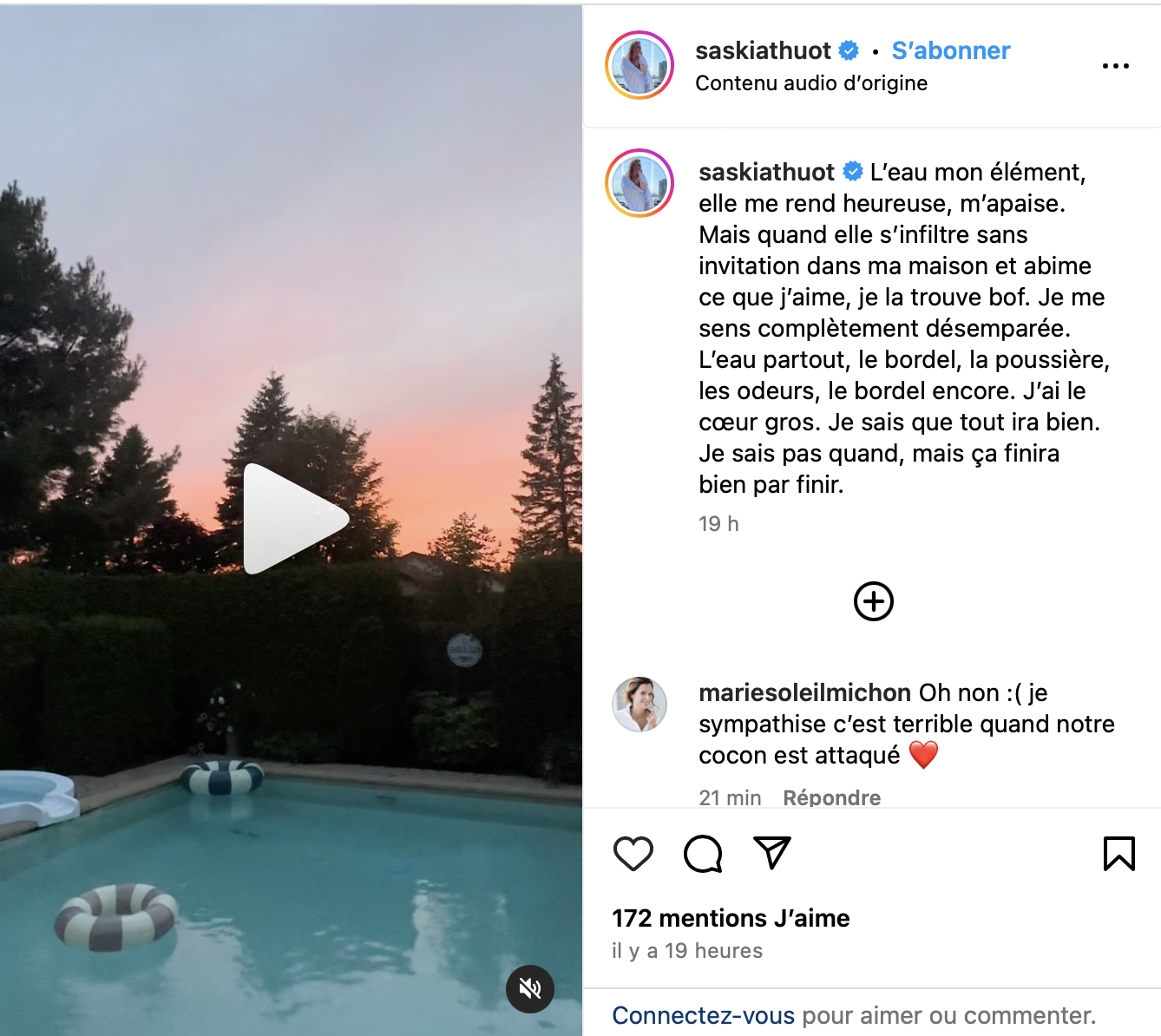Share the post via paper plane icon
Screen dimensions: 1161x1036
click(771, 853)
